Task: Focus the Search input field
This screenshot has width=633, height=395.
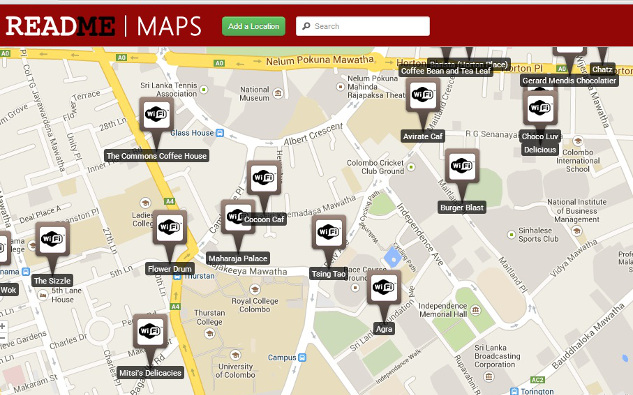Action: tap(363, 26)
